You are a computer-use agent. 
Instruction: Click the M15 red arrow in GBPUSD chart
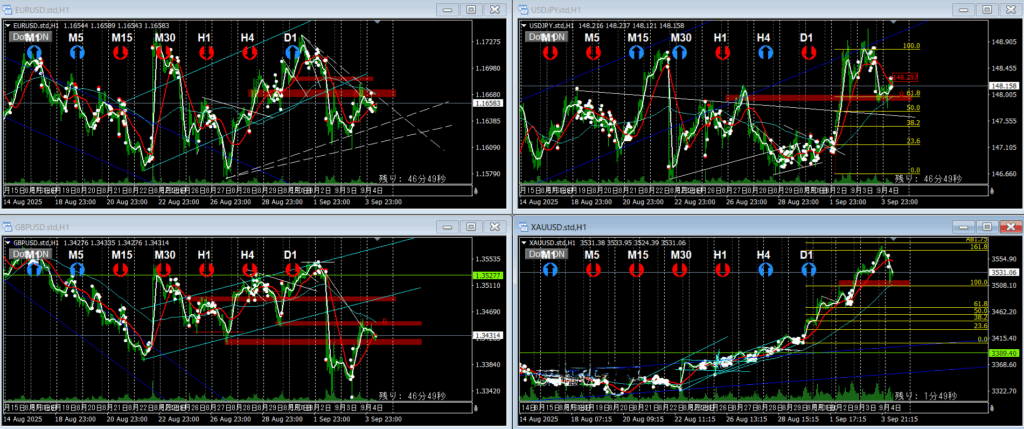tap(120, 269)
